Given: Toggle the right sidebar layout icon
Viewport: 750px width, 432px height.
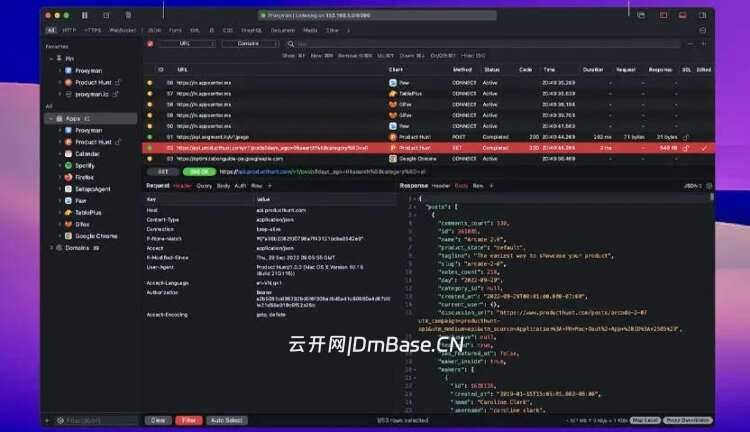Looking at the screenshot, I should [703, 15].
